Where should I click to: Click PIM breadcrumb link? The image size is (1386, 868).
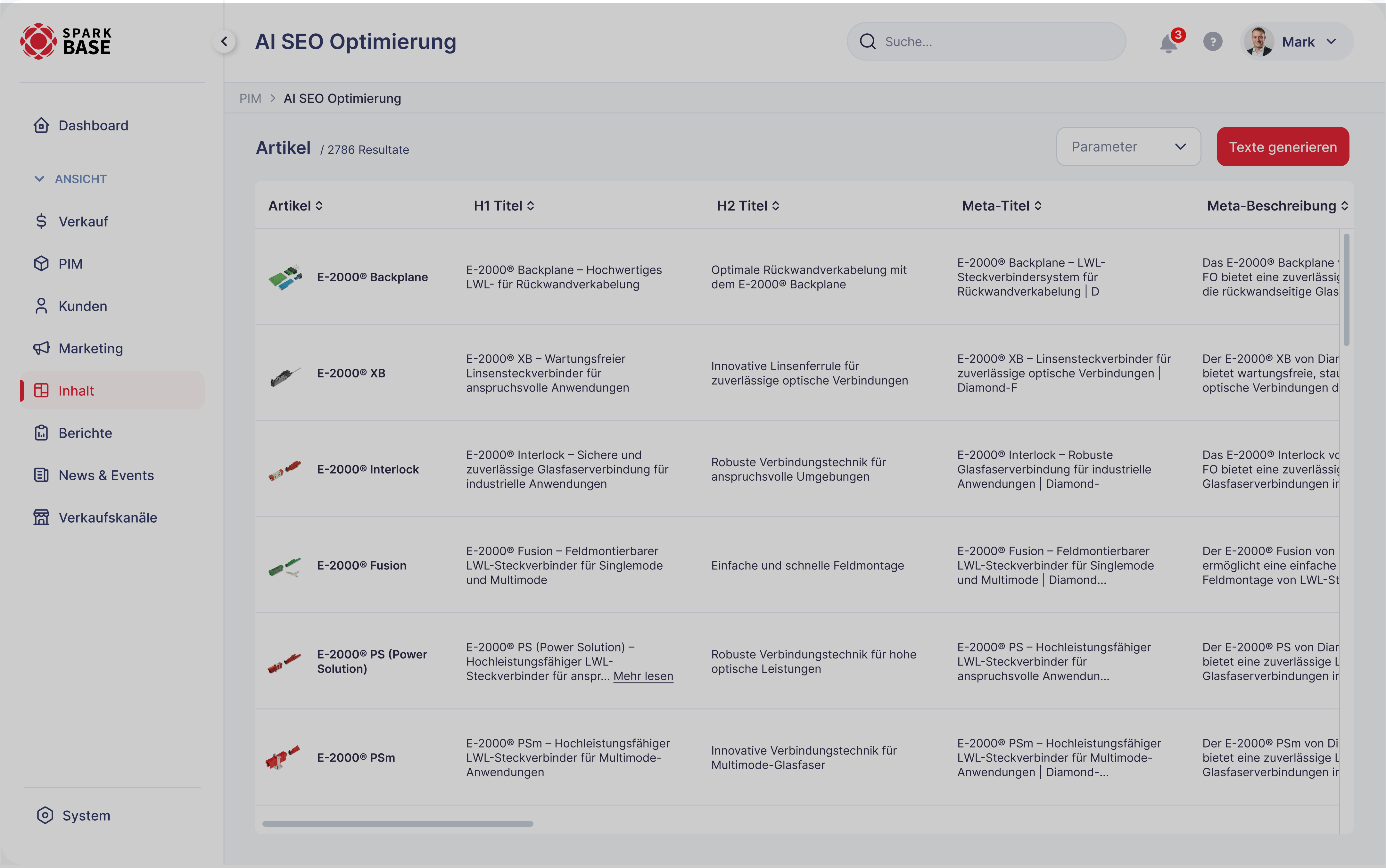pyautogui.click(x=250, y=98)
